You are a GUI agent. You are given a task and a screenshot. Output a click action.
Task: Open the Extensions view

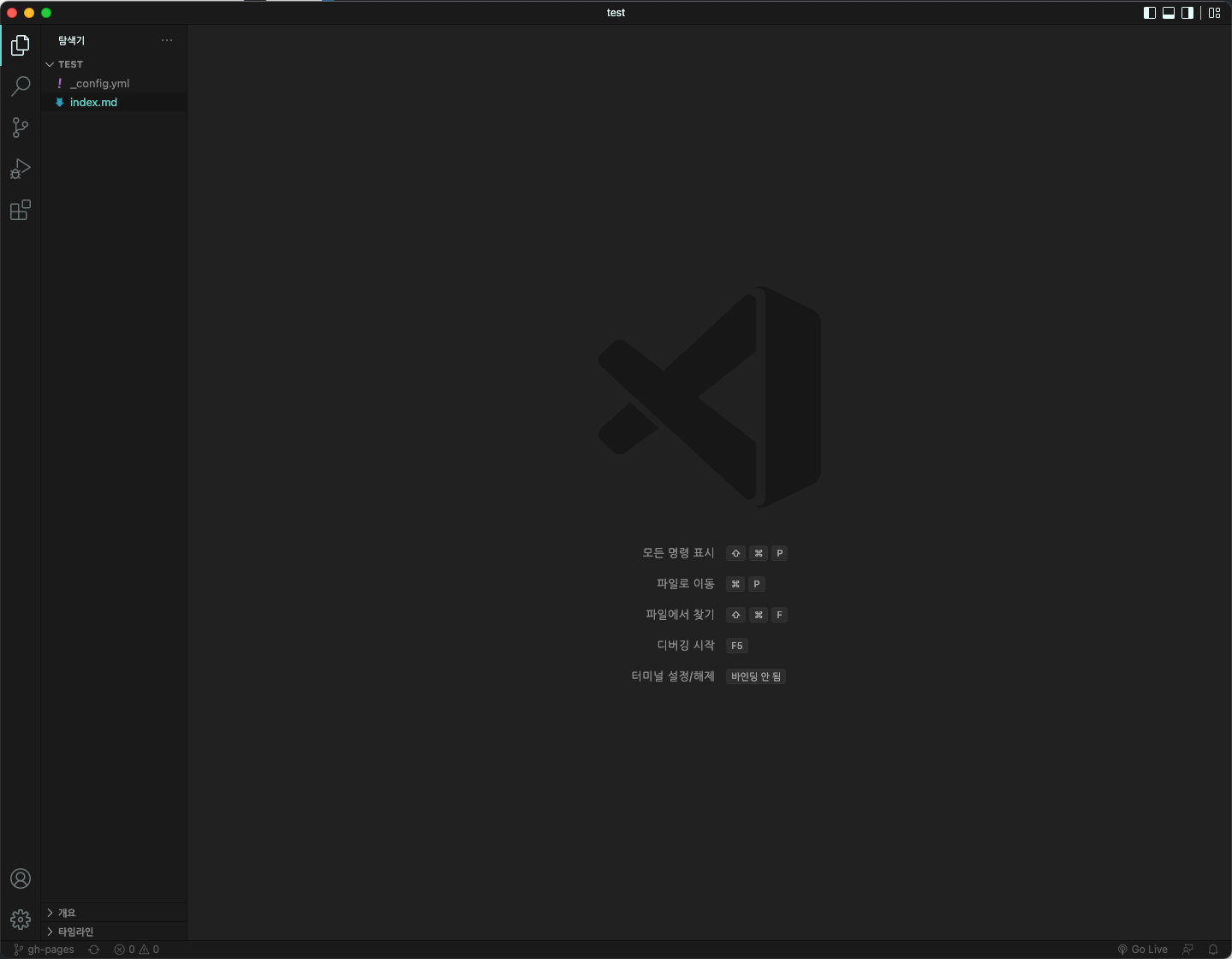21,210
